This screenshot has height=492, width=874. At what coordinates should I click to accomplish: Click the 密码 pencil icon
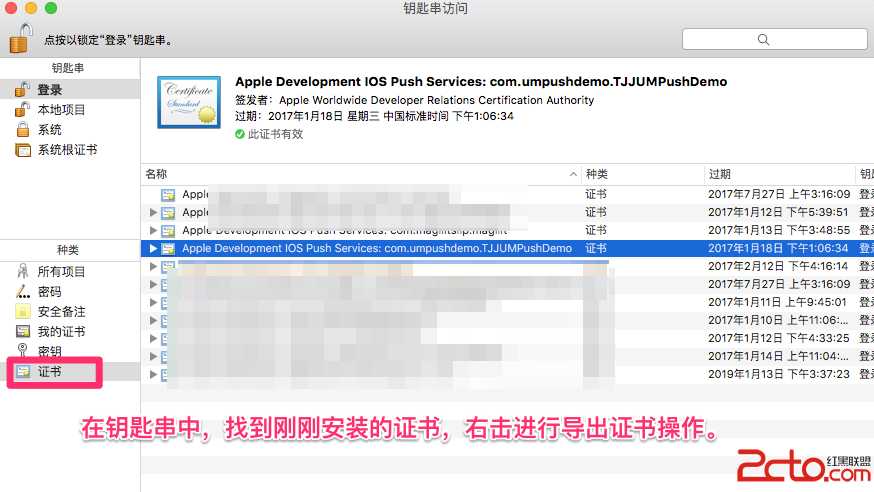click(23, 291)
